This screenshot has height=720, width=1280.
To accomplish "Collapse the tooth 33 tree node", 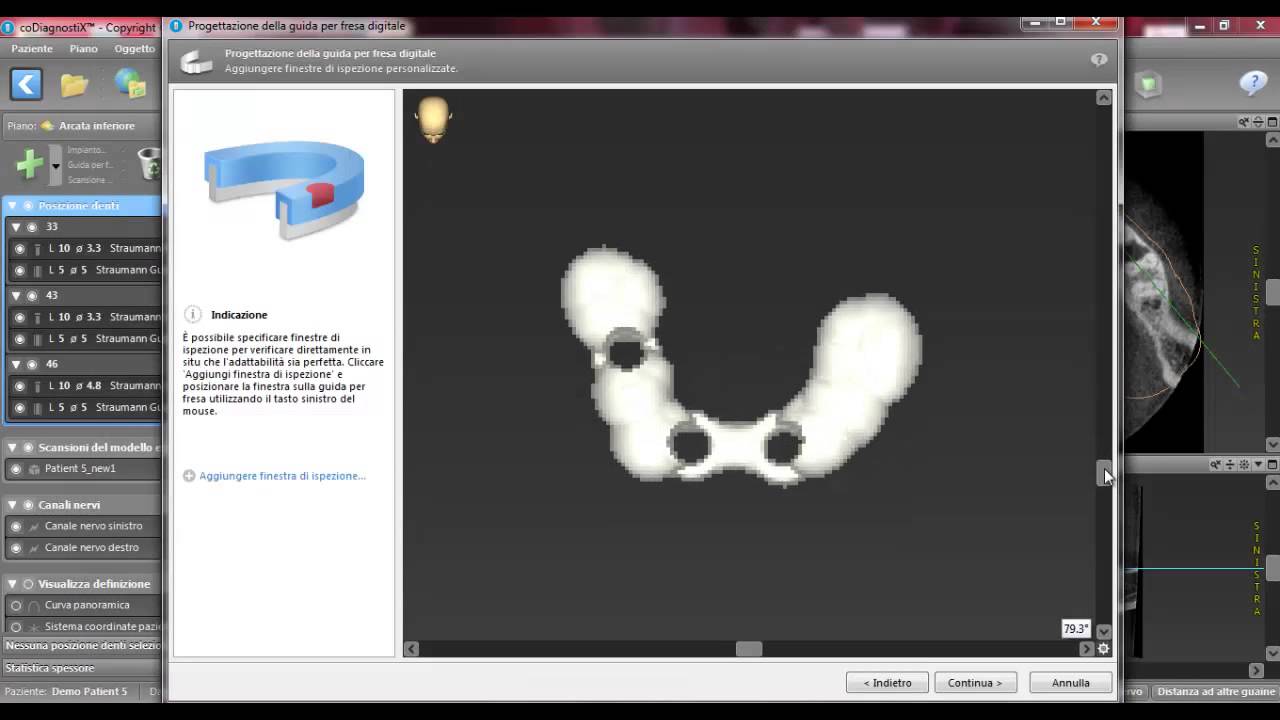I will [16, 227].
